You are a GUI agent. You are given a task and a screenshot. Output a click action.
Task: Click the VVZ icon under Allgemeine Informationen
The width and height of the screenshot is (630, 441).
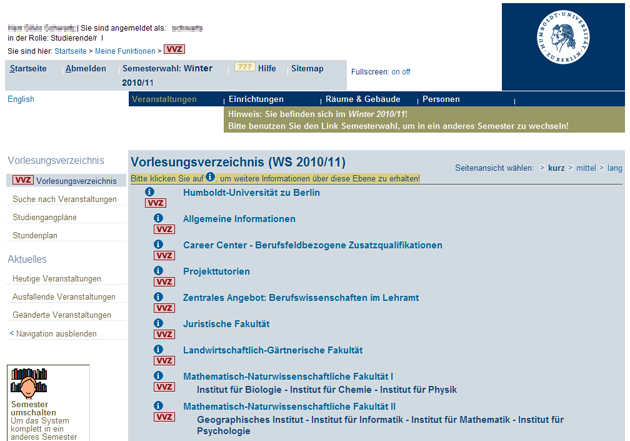pyautogui.click(x=163, y=230)
